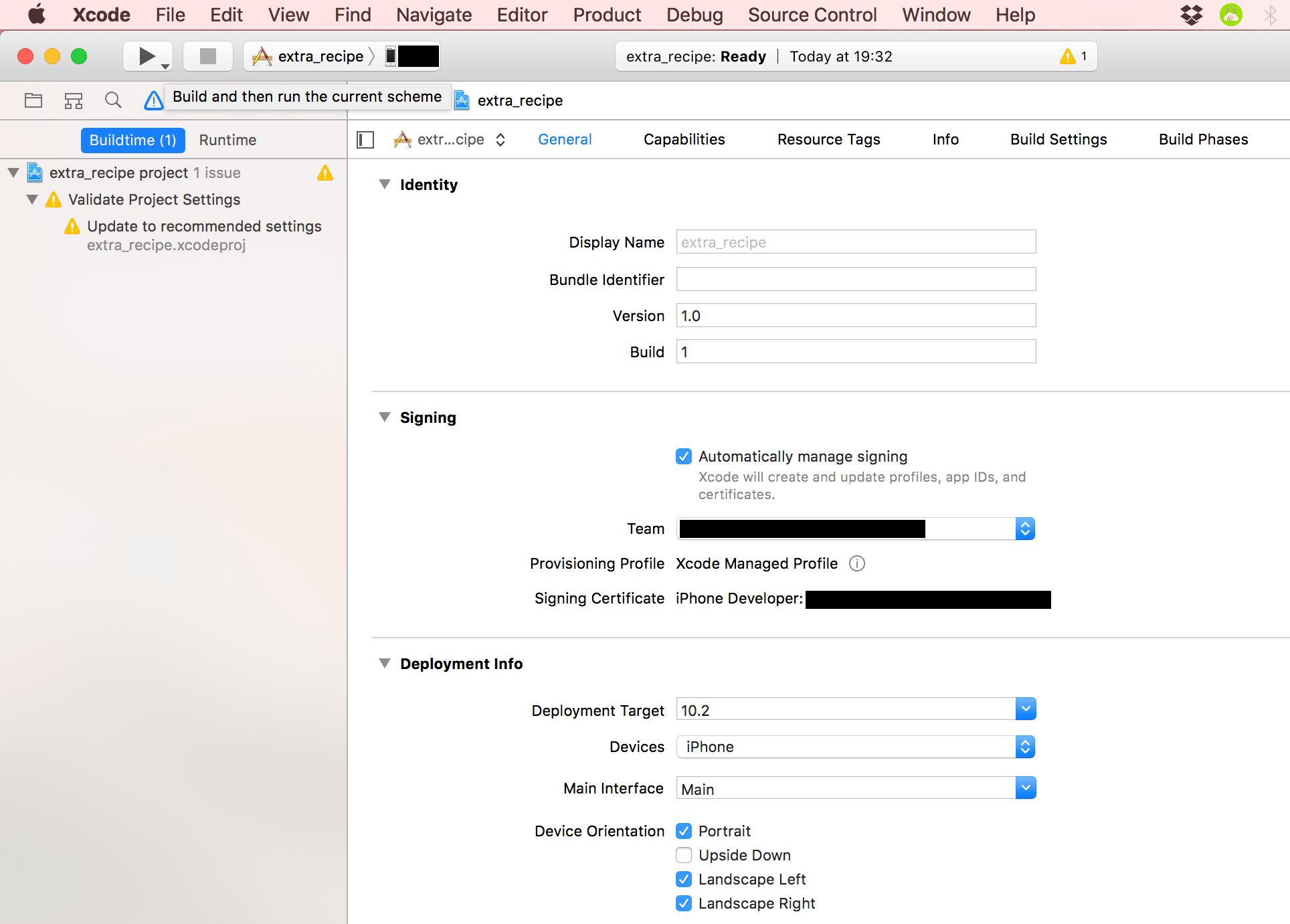1290x924 pixels.
Task: Switch to Runtime issues
Action: click(227, 140)
